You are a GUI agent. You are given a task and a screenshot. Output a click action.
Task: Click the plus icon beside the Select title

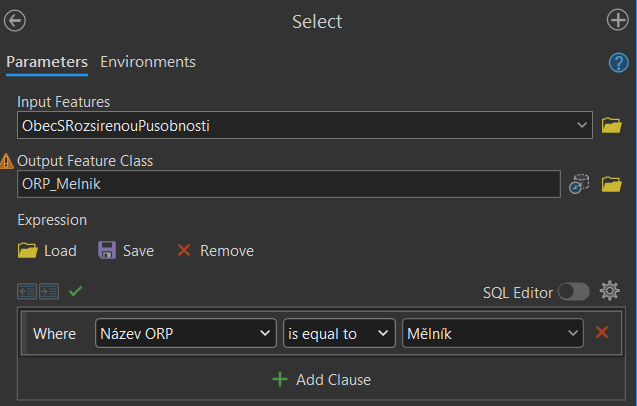coord(618,21)
